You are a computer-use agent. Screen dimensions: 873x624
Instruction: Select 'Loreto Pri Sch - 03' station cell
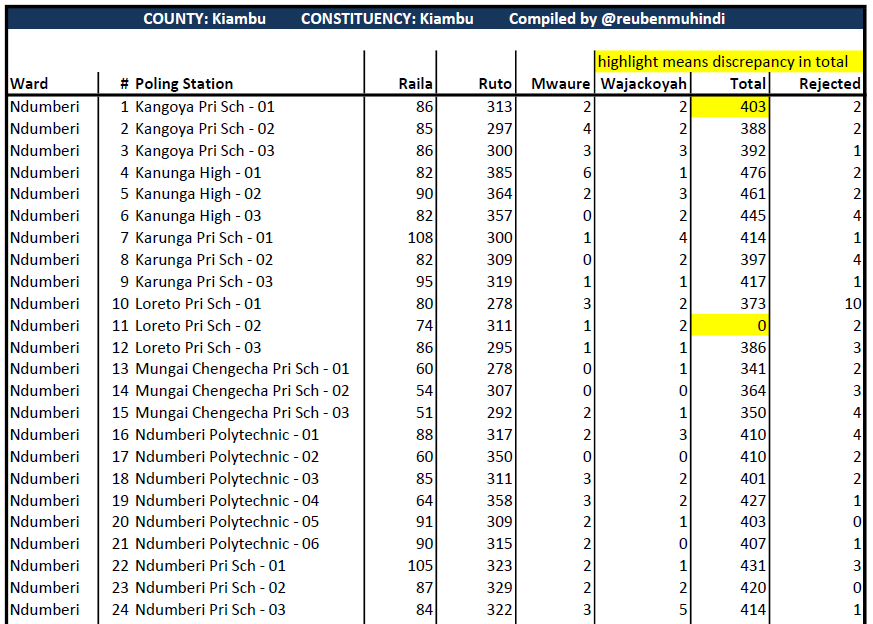click(x=198, y=347)
